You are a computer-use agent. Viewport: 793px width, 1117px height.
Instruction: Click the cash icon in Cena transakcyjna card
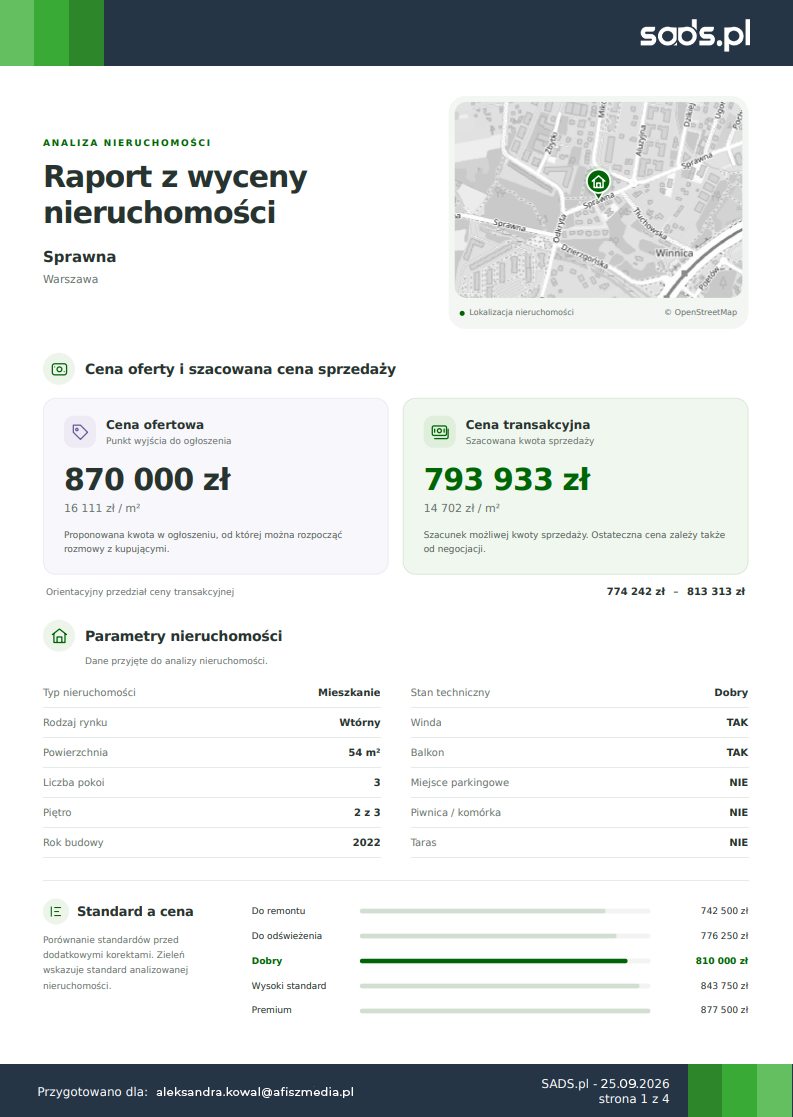click(440, 432)
